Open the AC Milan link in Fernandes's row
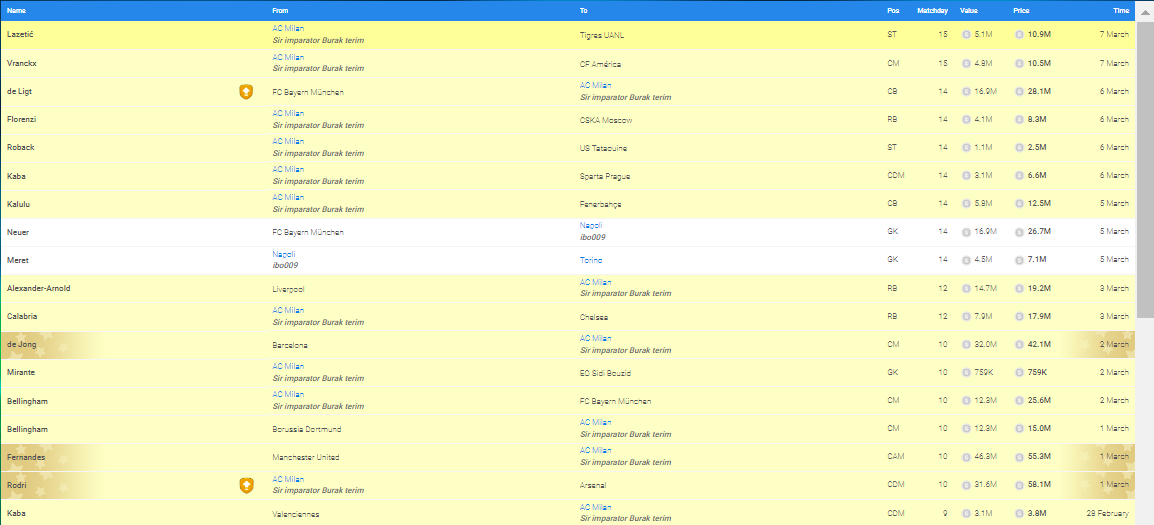1154x525 pixels. pyautogui.click(x=595, y=450)
